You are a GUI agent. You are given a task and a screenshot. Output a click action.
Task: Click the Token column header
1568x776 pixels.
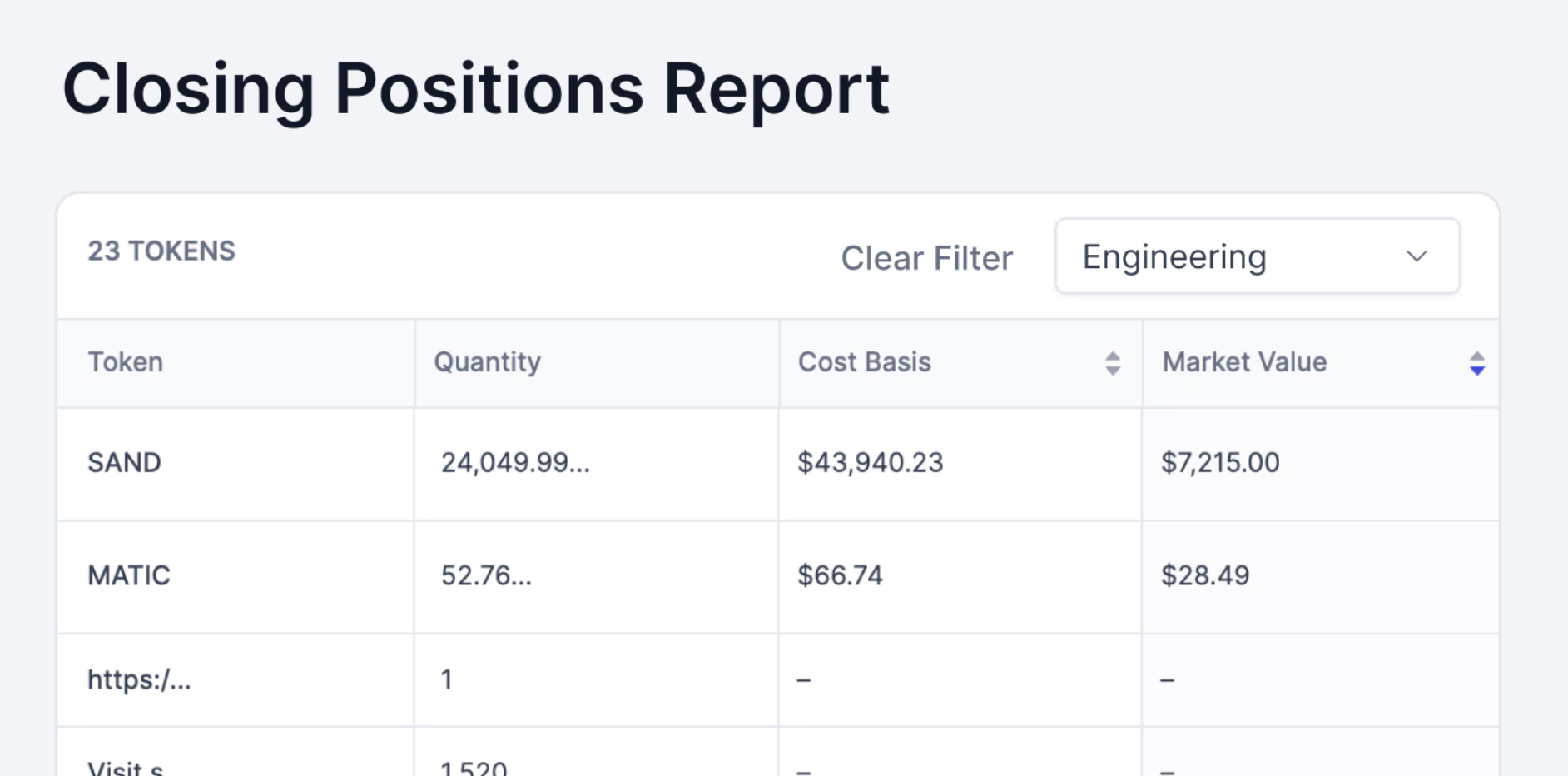tap(126, 362)
